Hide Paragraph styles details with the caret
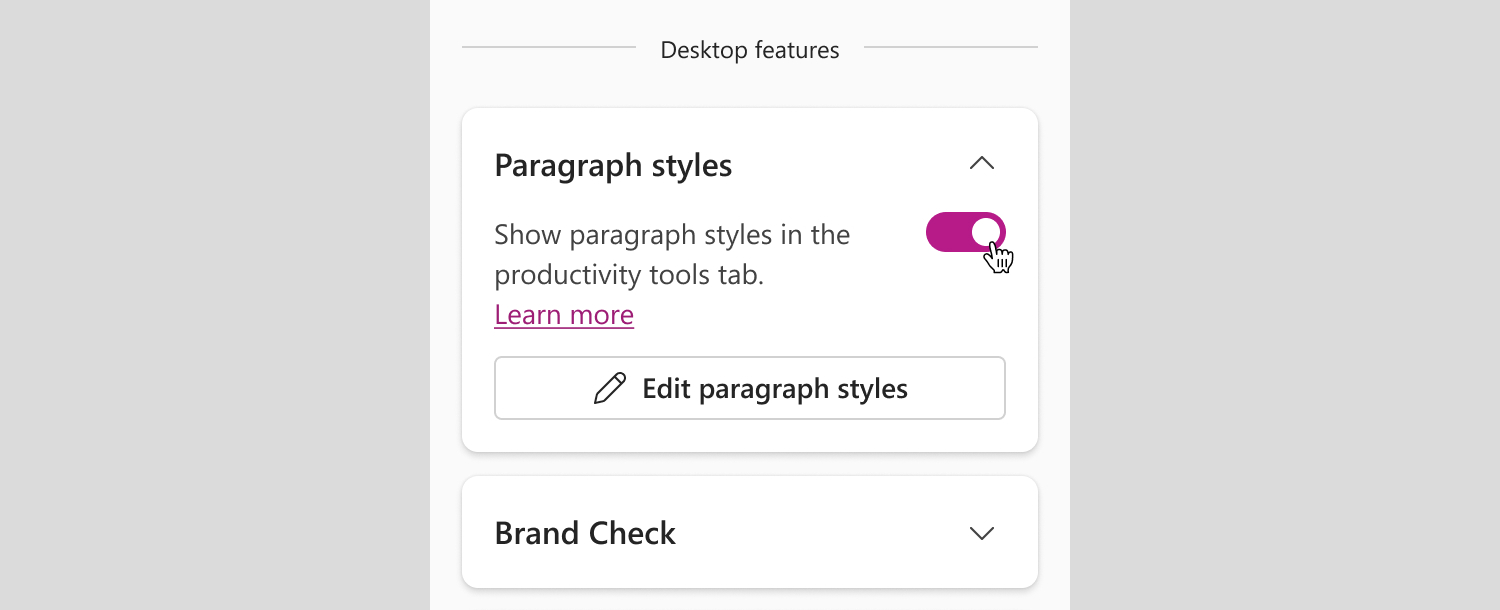Image resolution: width=1500 pixels, height=610 pixels. [x=982, y=163]
